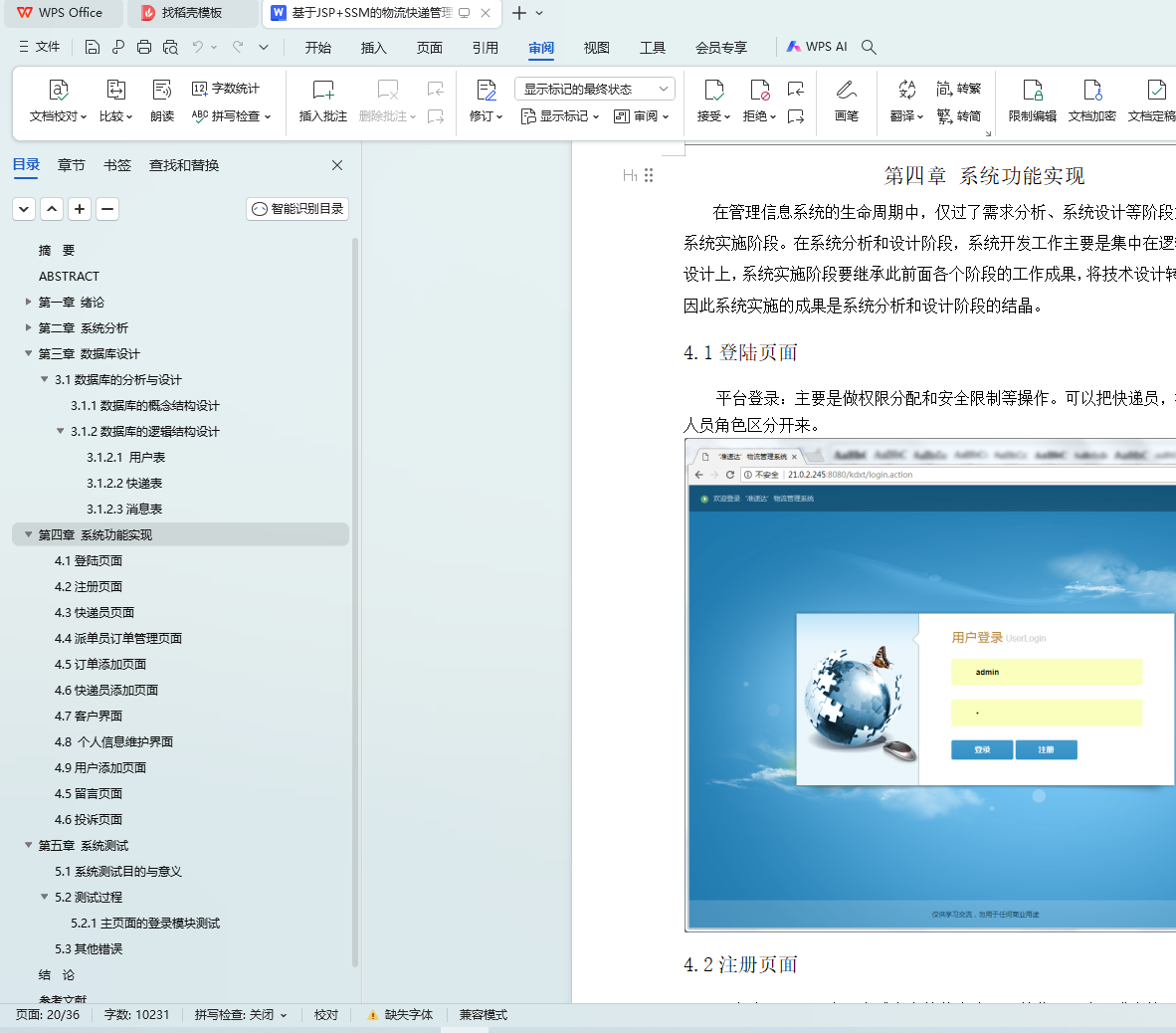
Task: Expand 第一章 绪论 in the outline
Action: point(28,302)
